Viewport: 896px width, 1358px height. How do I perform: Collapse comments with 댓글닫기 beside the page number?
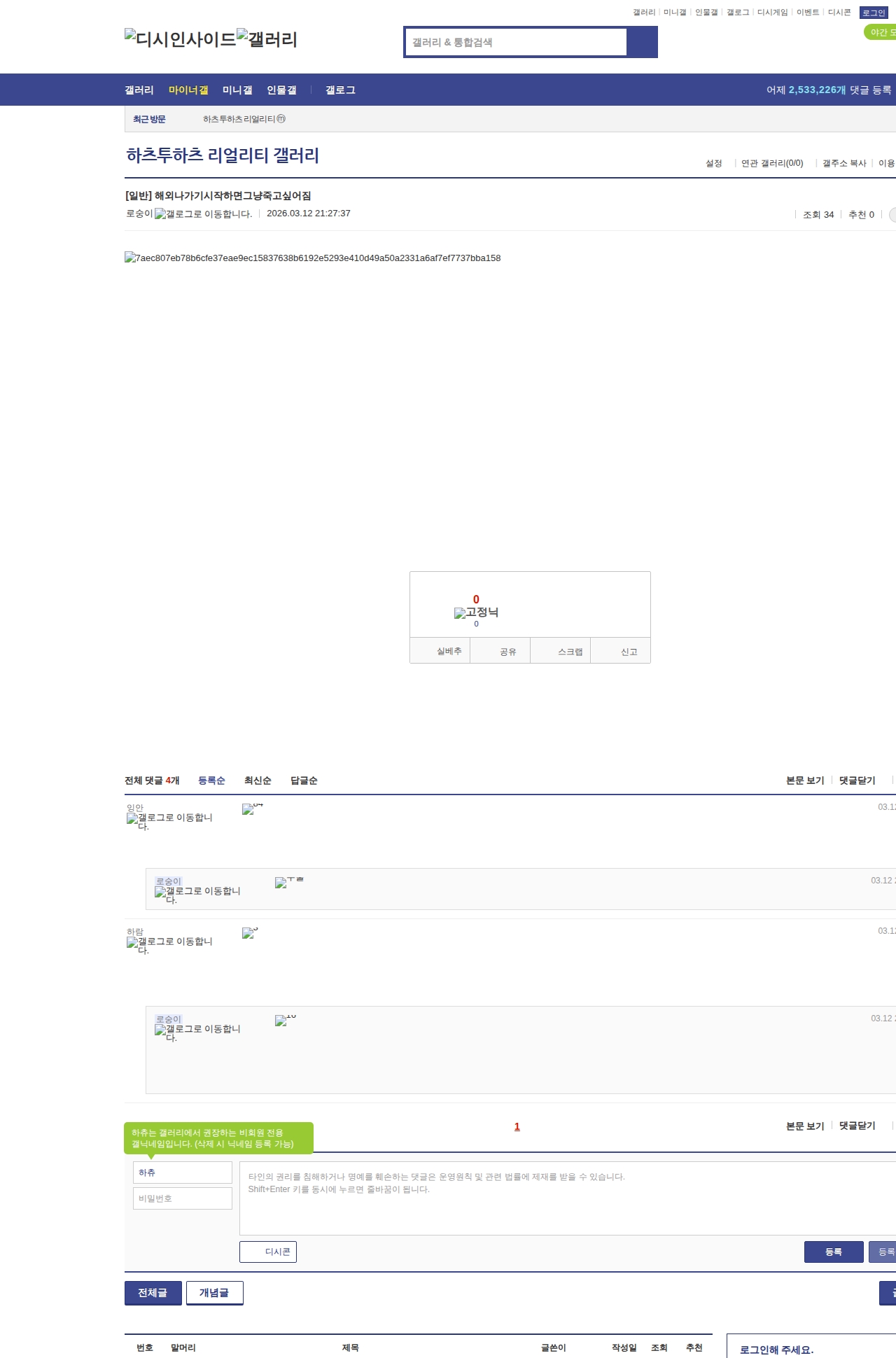click(857, 1126)
